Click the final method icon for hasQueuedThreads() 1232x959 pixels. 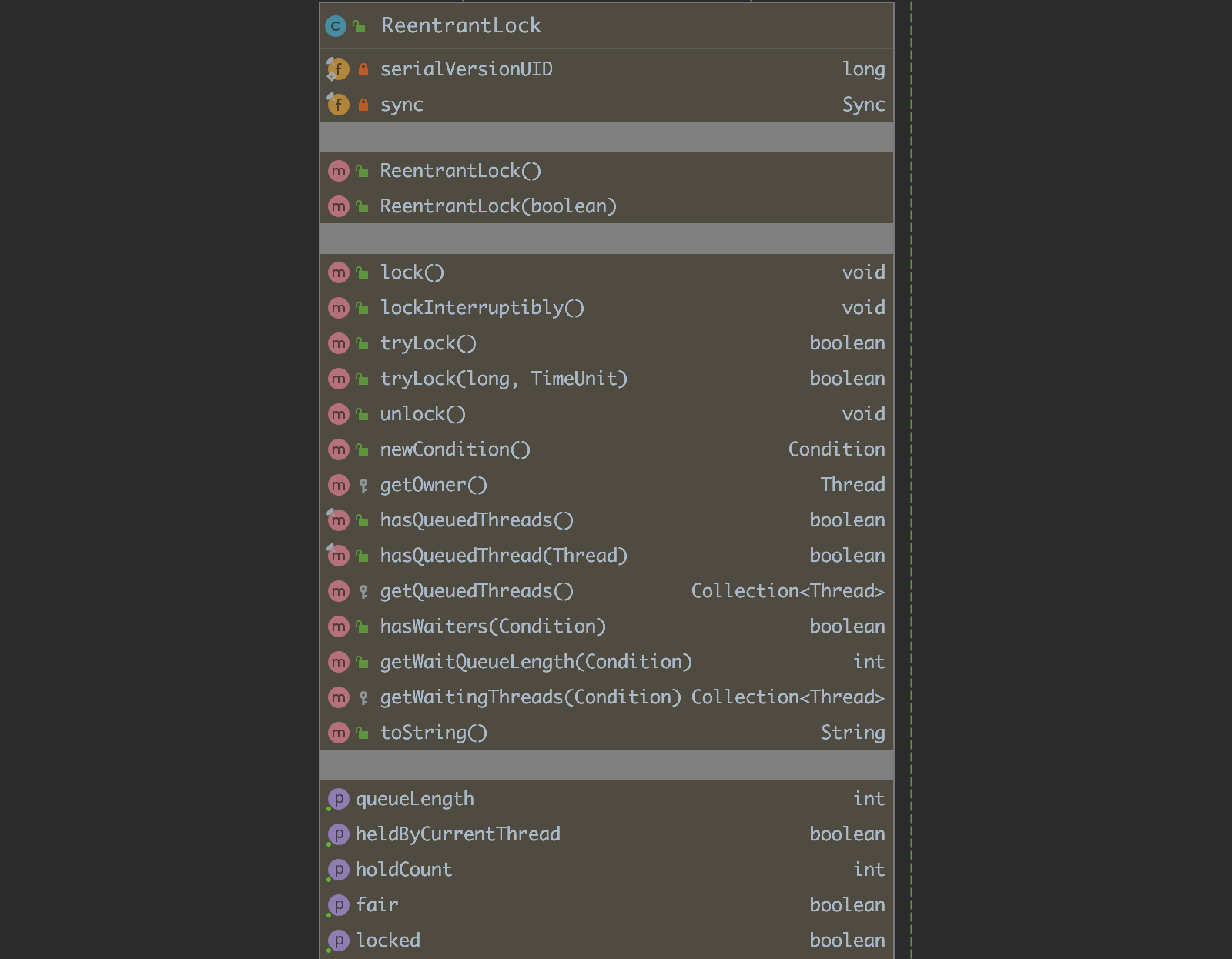pyautogui.click(x=338, y=520)
